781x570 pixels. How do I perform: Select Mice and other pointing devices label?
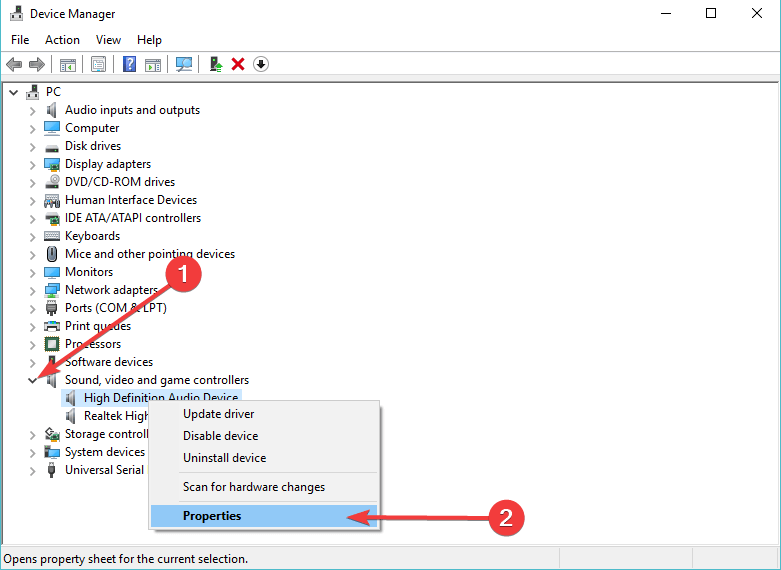[x=150, y=254]
